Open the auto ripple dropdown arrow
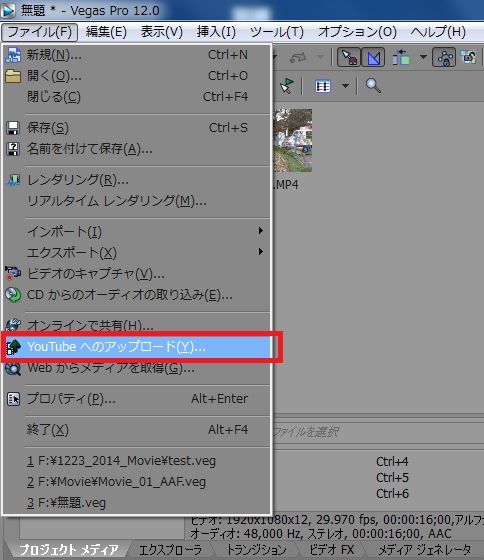This screenshot has width=484, height=560. tap(423, 57)
